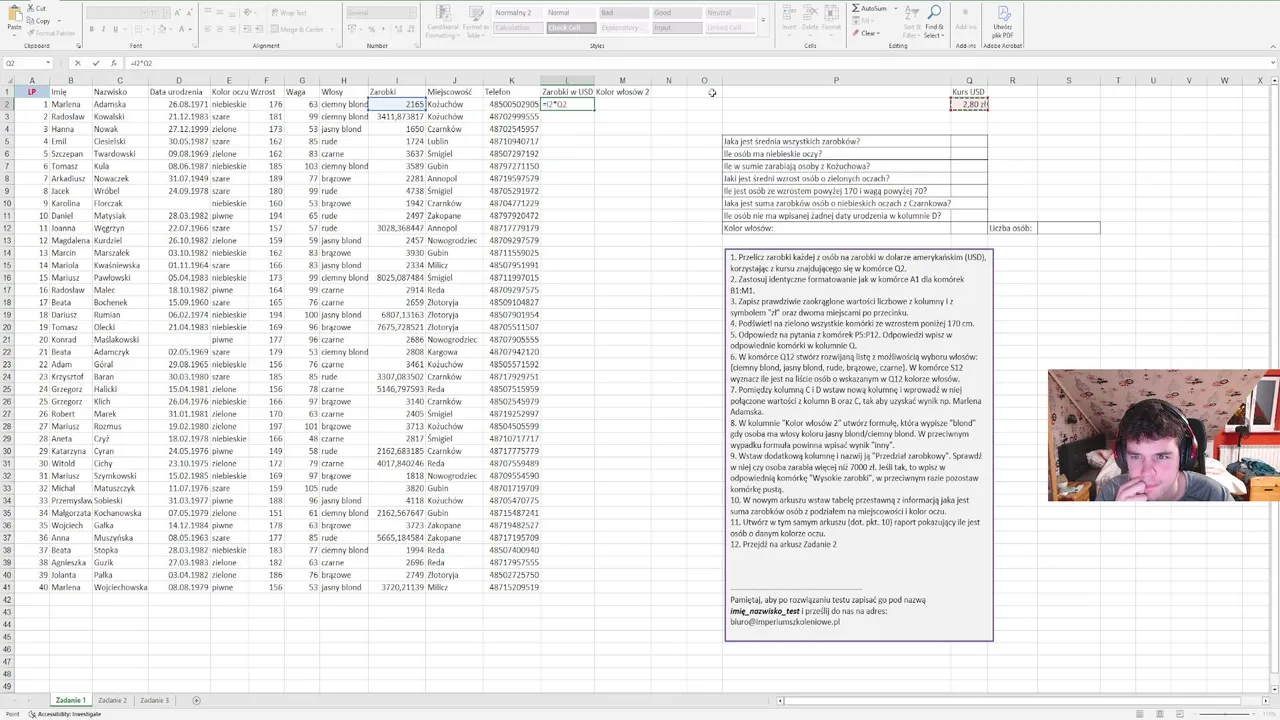The width and height of the screenshot is (1280, 720).
Task: Click Merge & Center
Action: (x=297, y=29)
